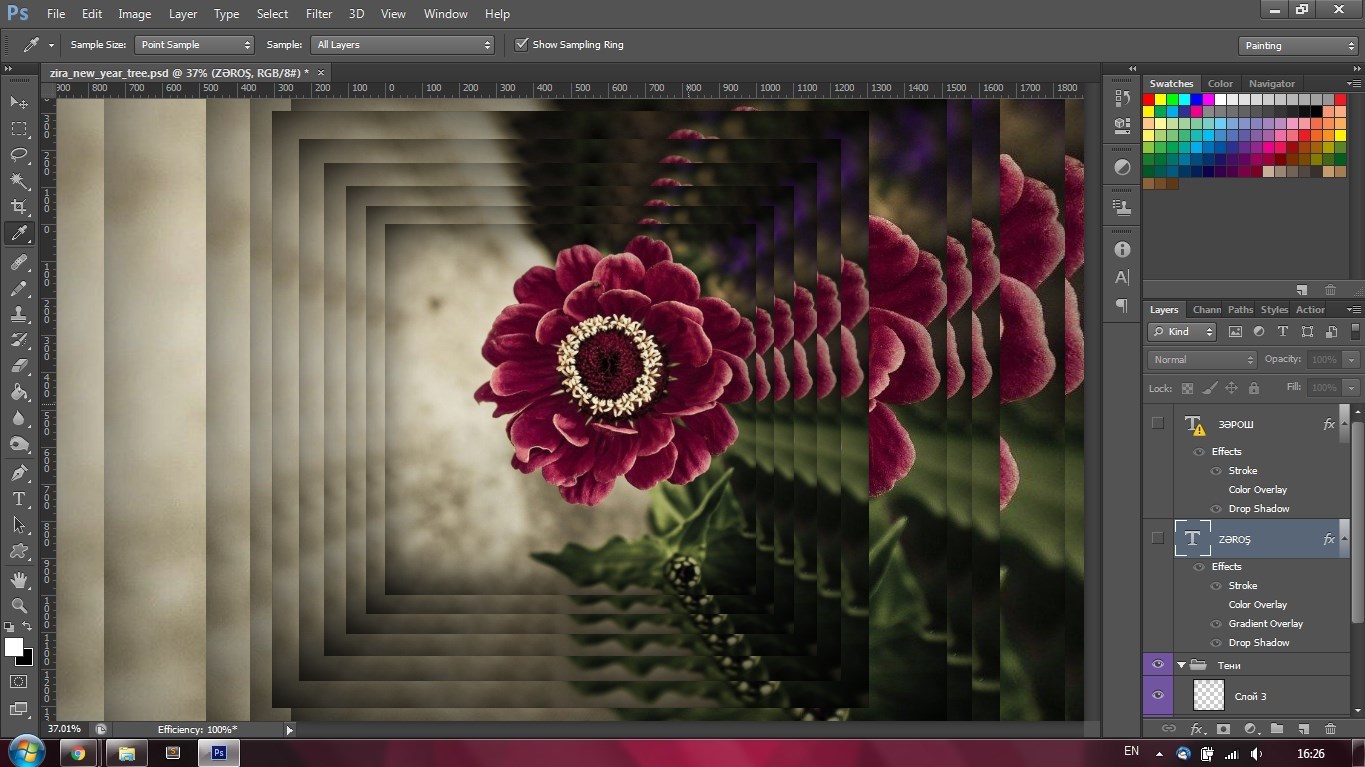Open the Painting workspace dropdown
This screenshot has height=767, width=1365.
tap(1297, 46)
